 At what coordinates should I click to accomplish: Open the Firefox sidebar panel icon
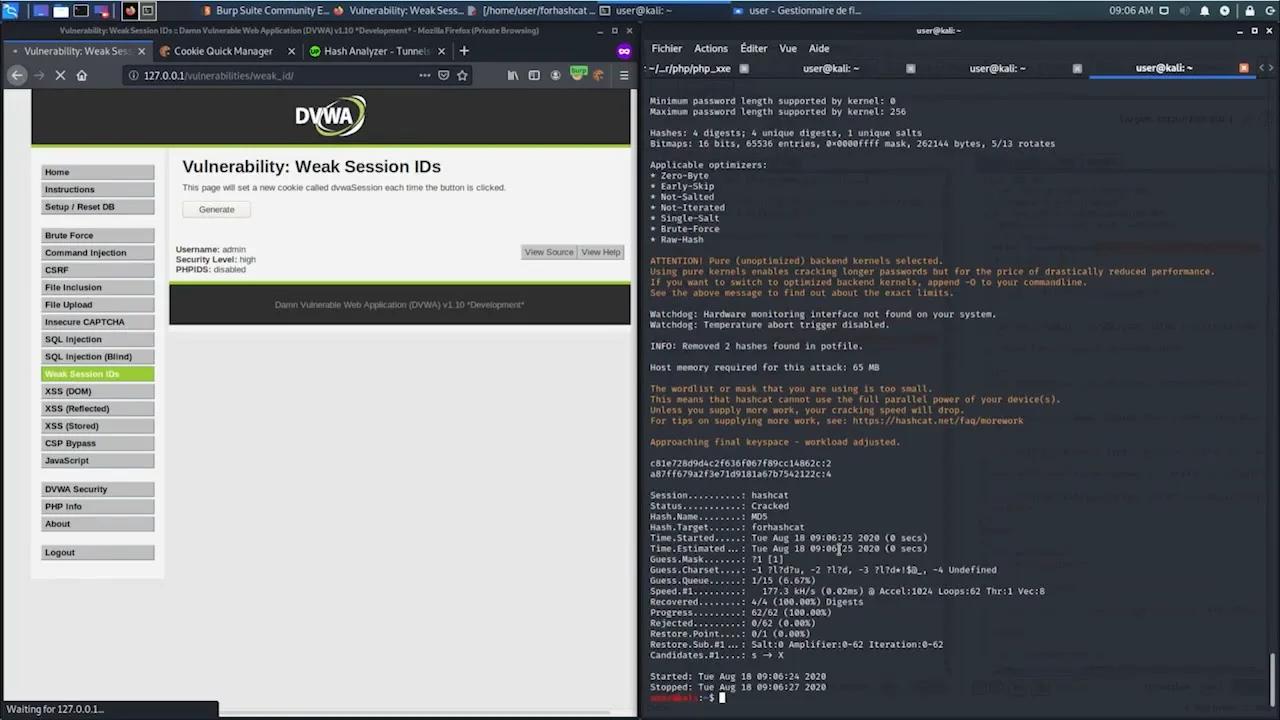click(x=534, y=75)
